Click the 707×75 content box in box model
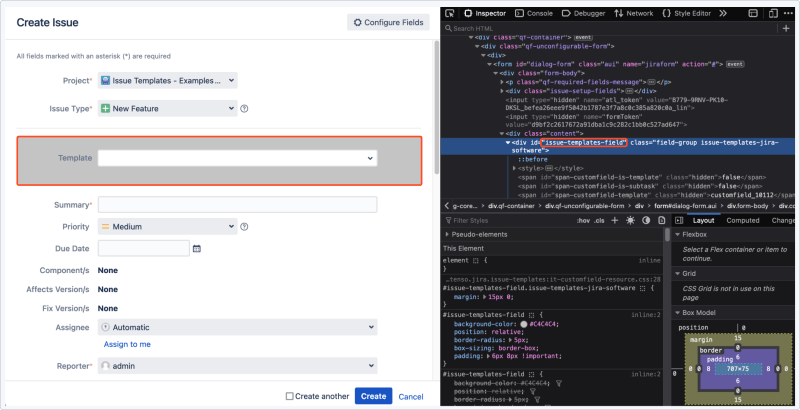800x410 pixels. click(738, 369)
